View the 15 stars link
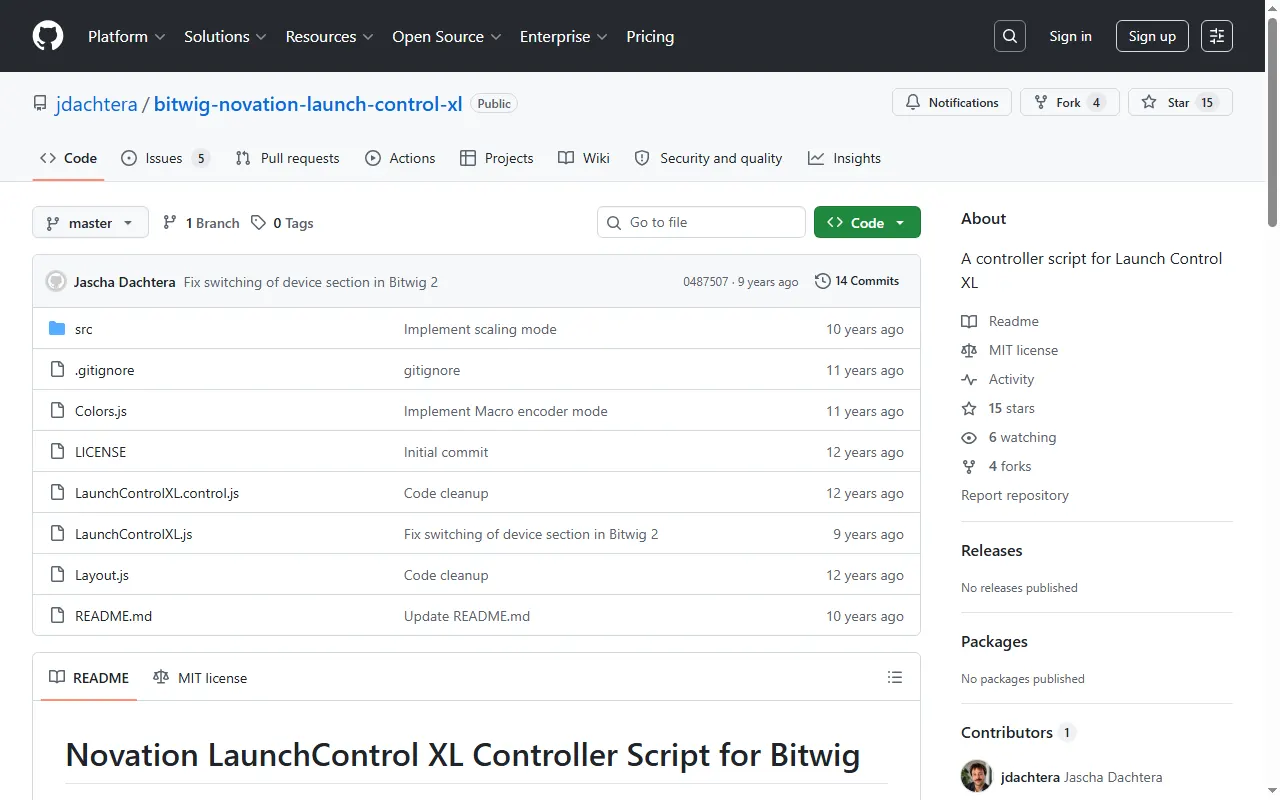Viewport: 1280px width, 800px height. pos(998,408)
